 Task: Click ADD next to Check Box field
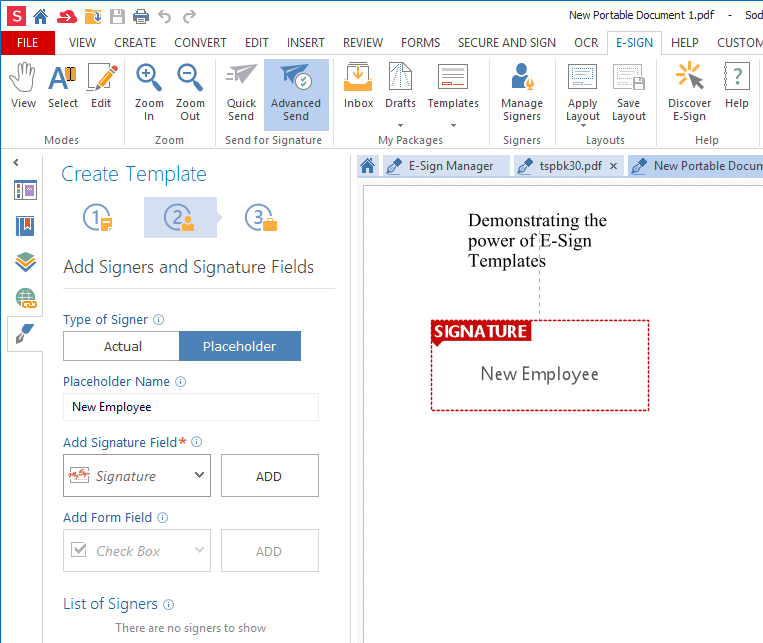pos(270,551)
